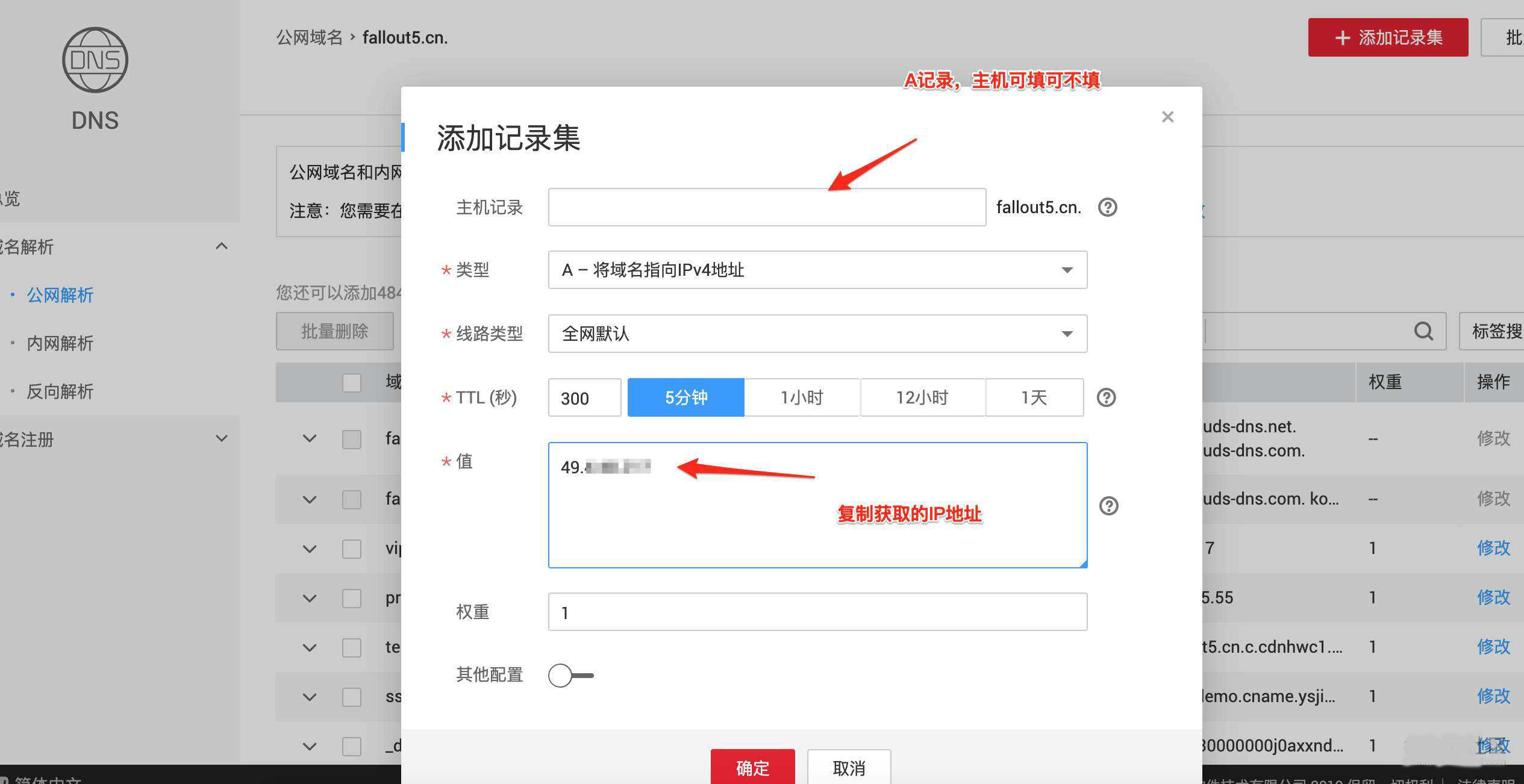Check the 'vi' row checkbox
This screenshot has width=1524, height=784.
[352, 549]
